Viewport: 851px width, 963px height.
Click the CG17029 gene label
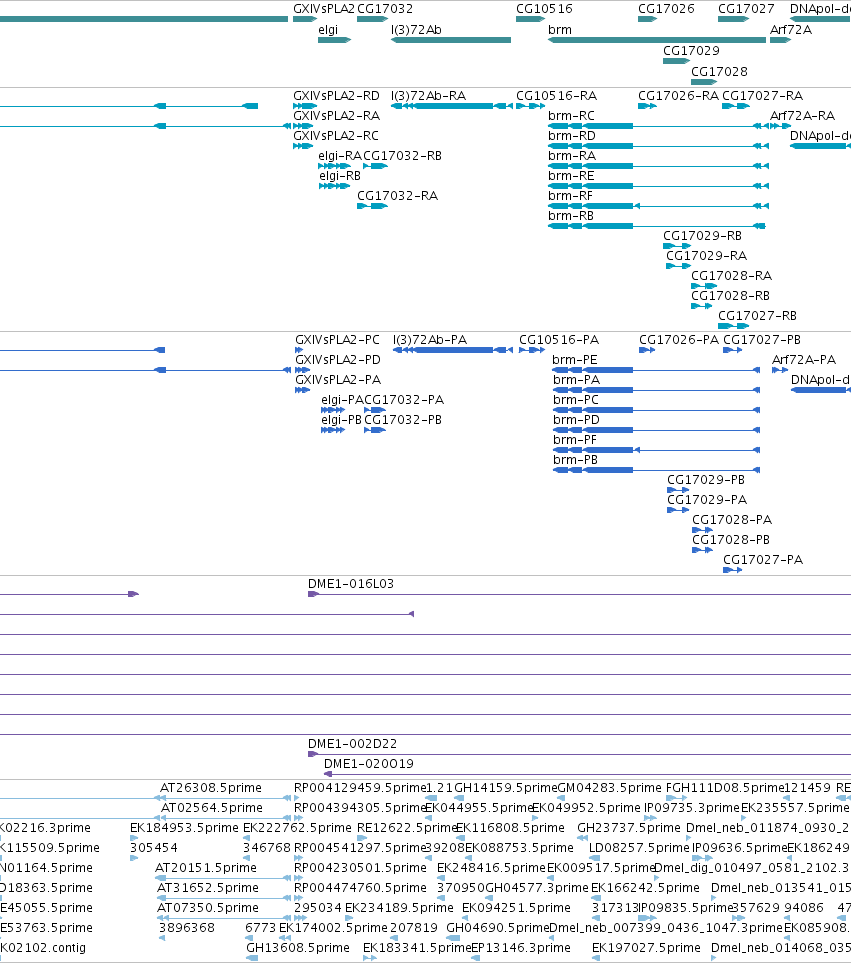(691, 50)
